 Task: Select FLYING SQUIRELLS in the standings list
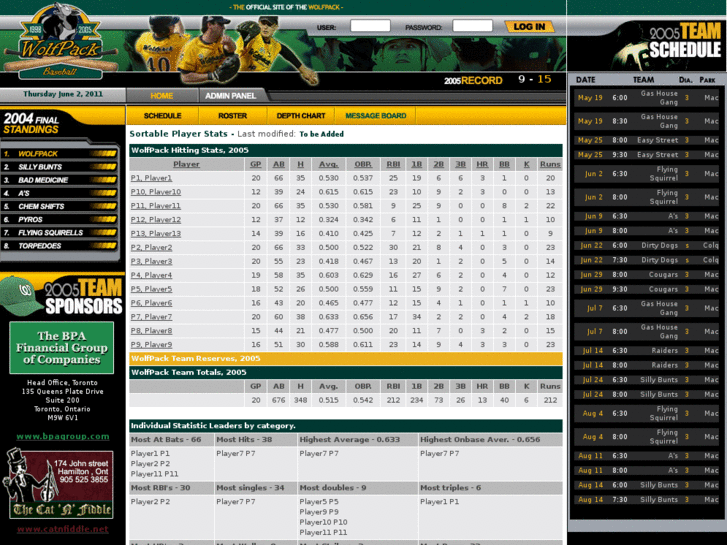tap(59, 233)
